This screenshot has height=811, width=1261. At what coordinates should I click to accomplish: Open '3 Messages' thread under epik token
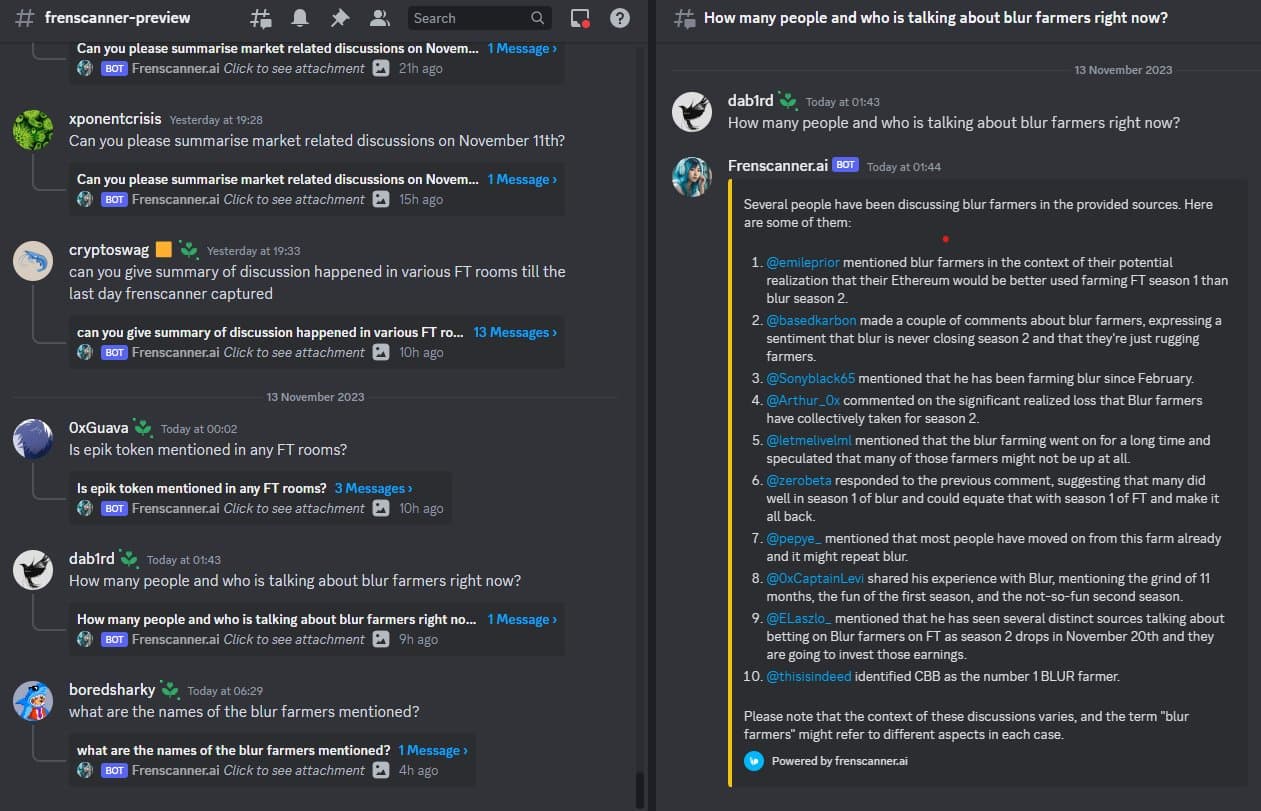[373, 488]
